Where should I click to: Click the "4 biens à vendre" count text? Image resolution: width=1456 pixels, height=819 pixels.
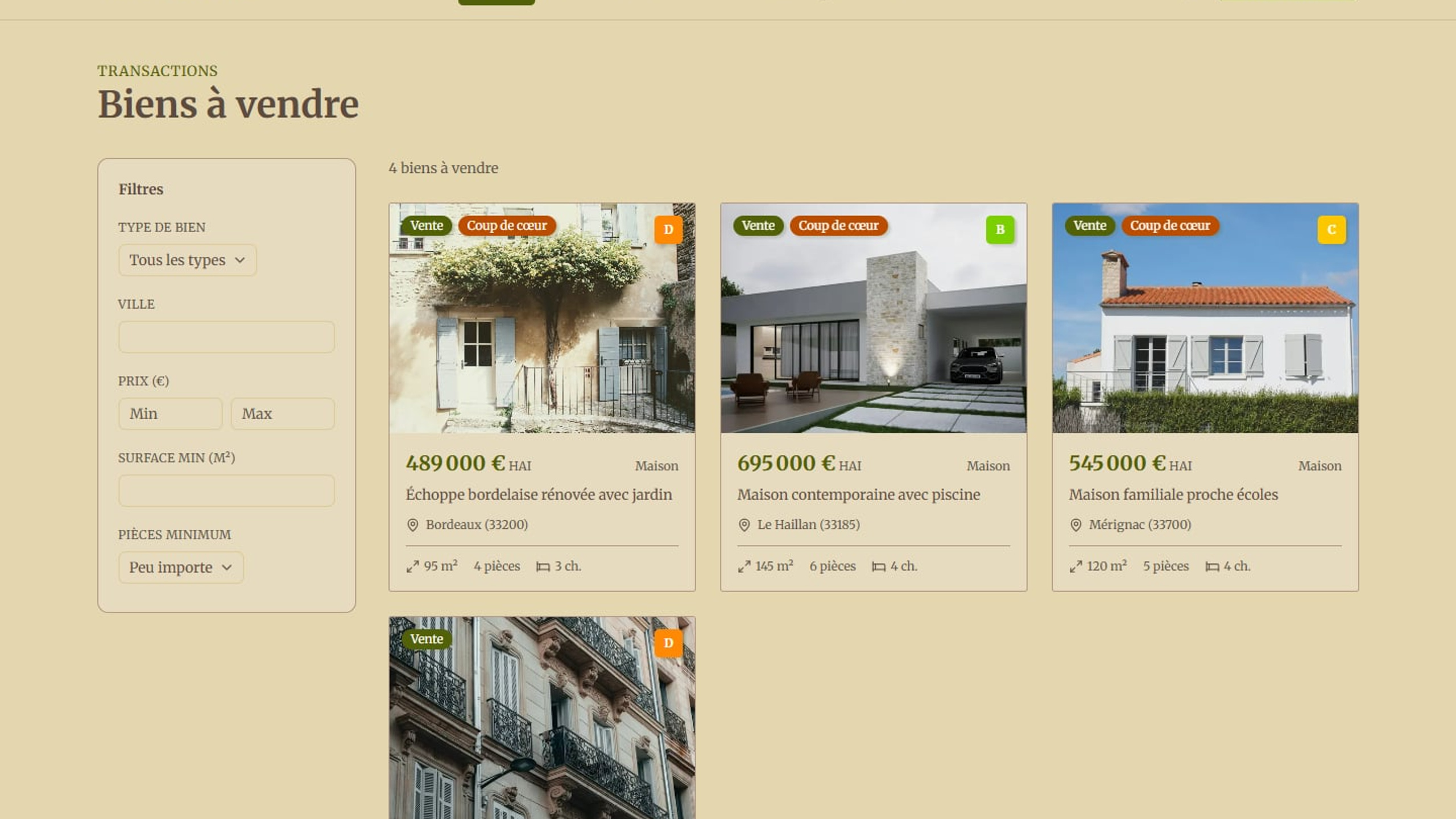click(x=444, y=168)
